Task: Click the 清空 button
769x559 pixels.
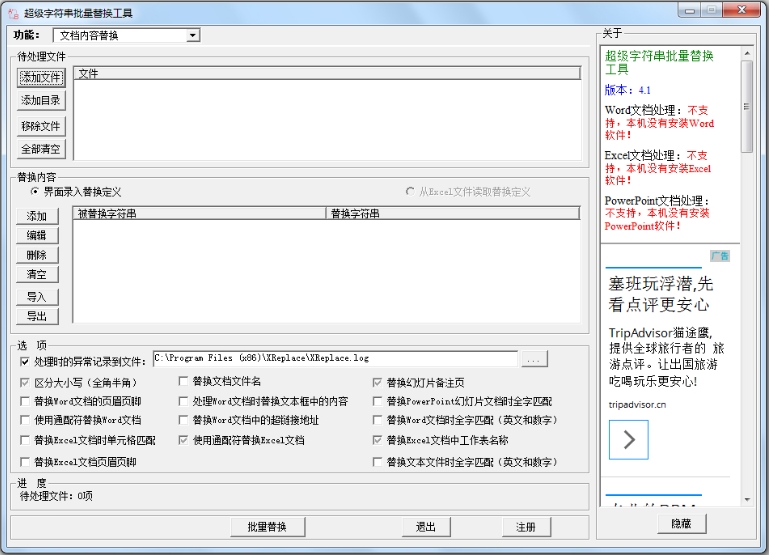Action: point(37,275)
